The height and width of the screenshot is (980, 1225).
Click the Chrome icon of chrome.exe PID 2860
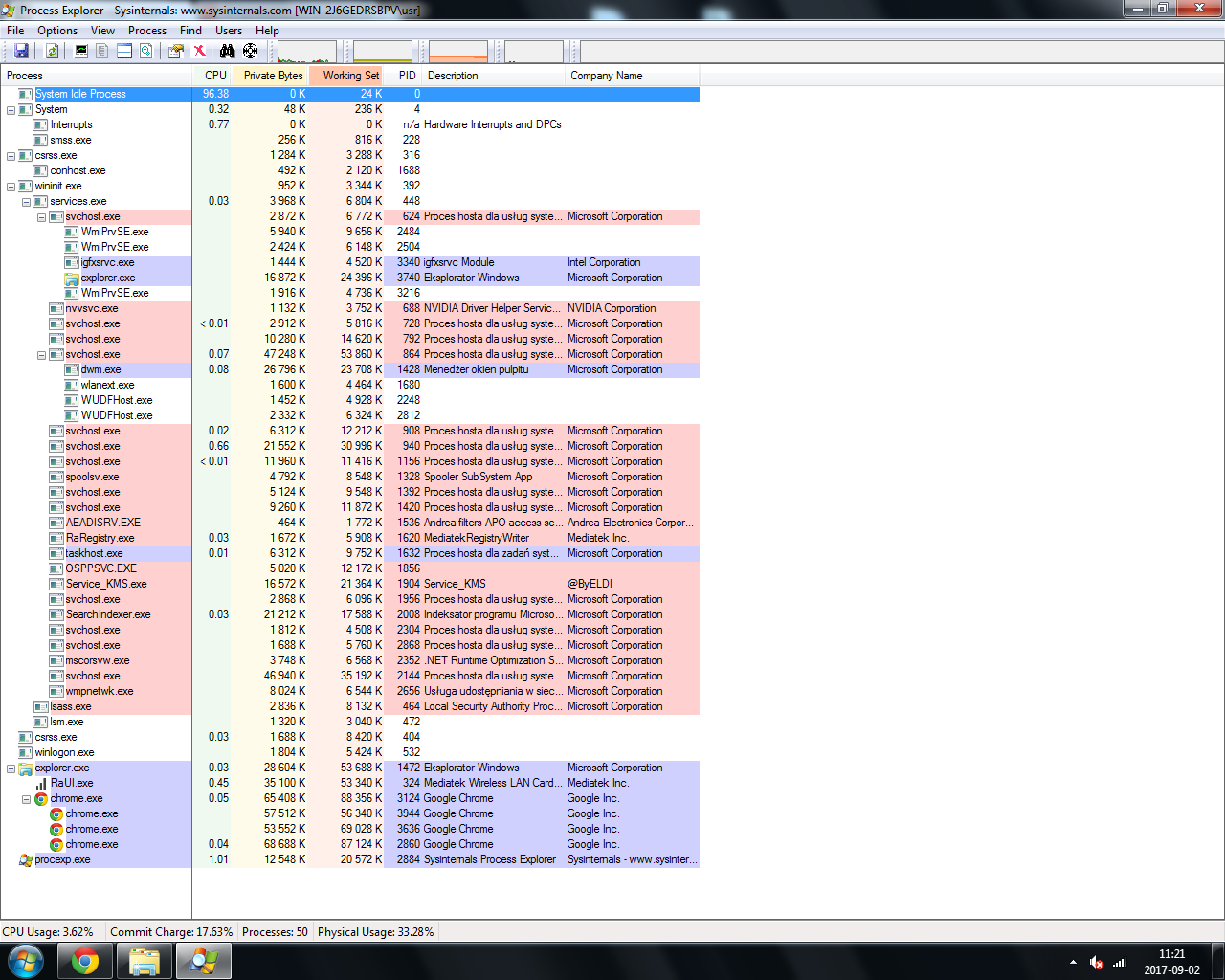pyautogui.click(x=56, y=844)
